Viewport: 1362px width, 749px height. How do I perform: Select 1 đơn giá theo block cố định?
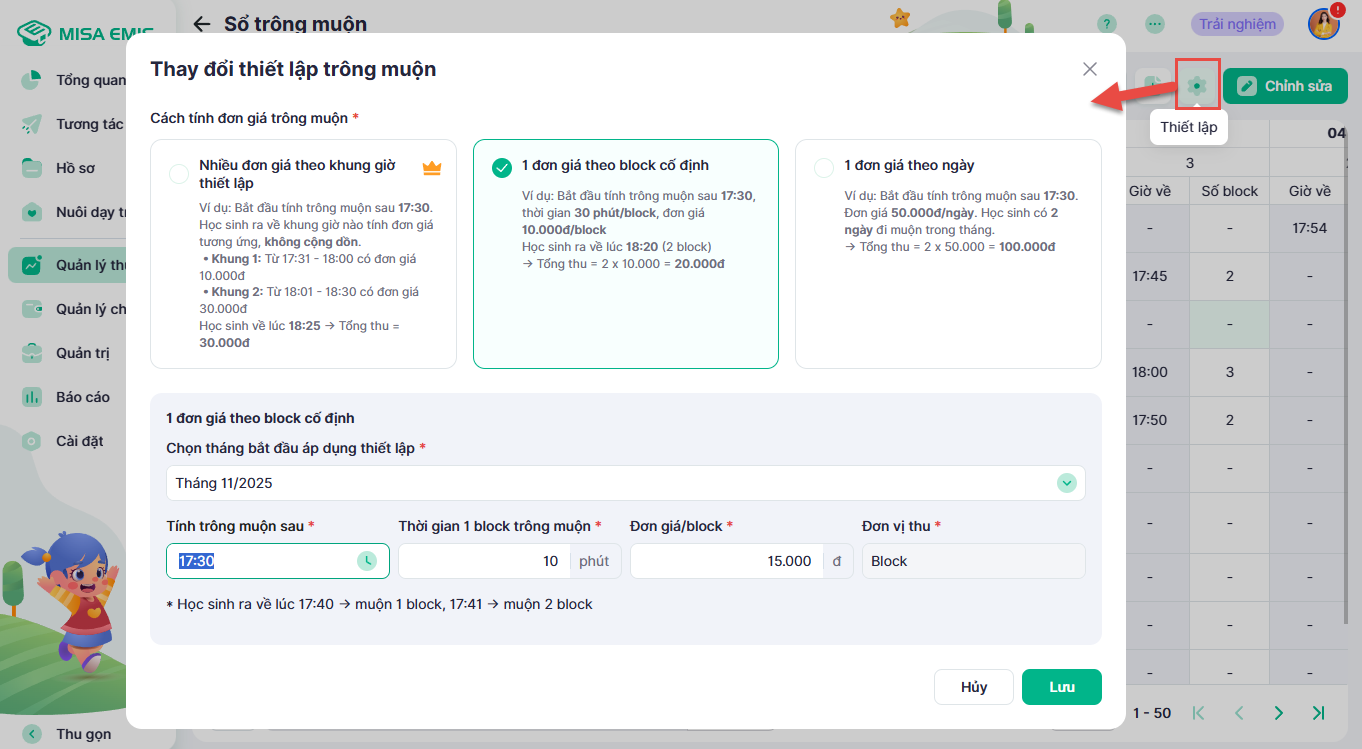pos(502,167)
